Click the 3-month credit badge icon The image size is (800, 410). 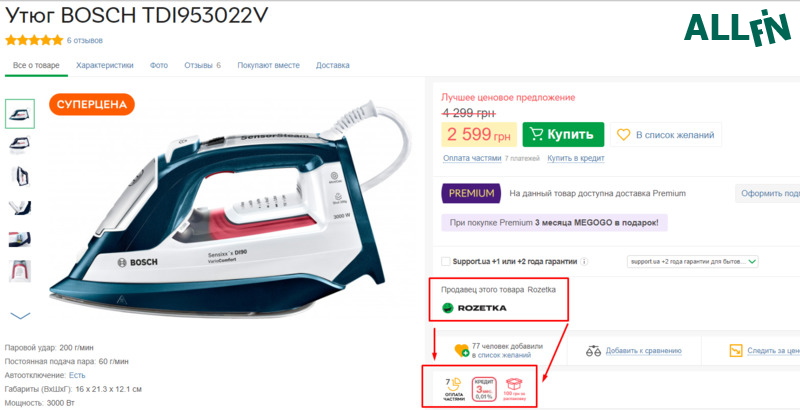pyautogui.click(x=483, y=390)
